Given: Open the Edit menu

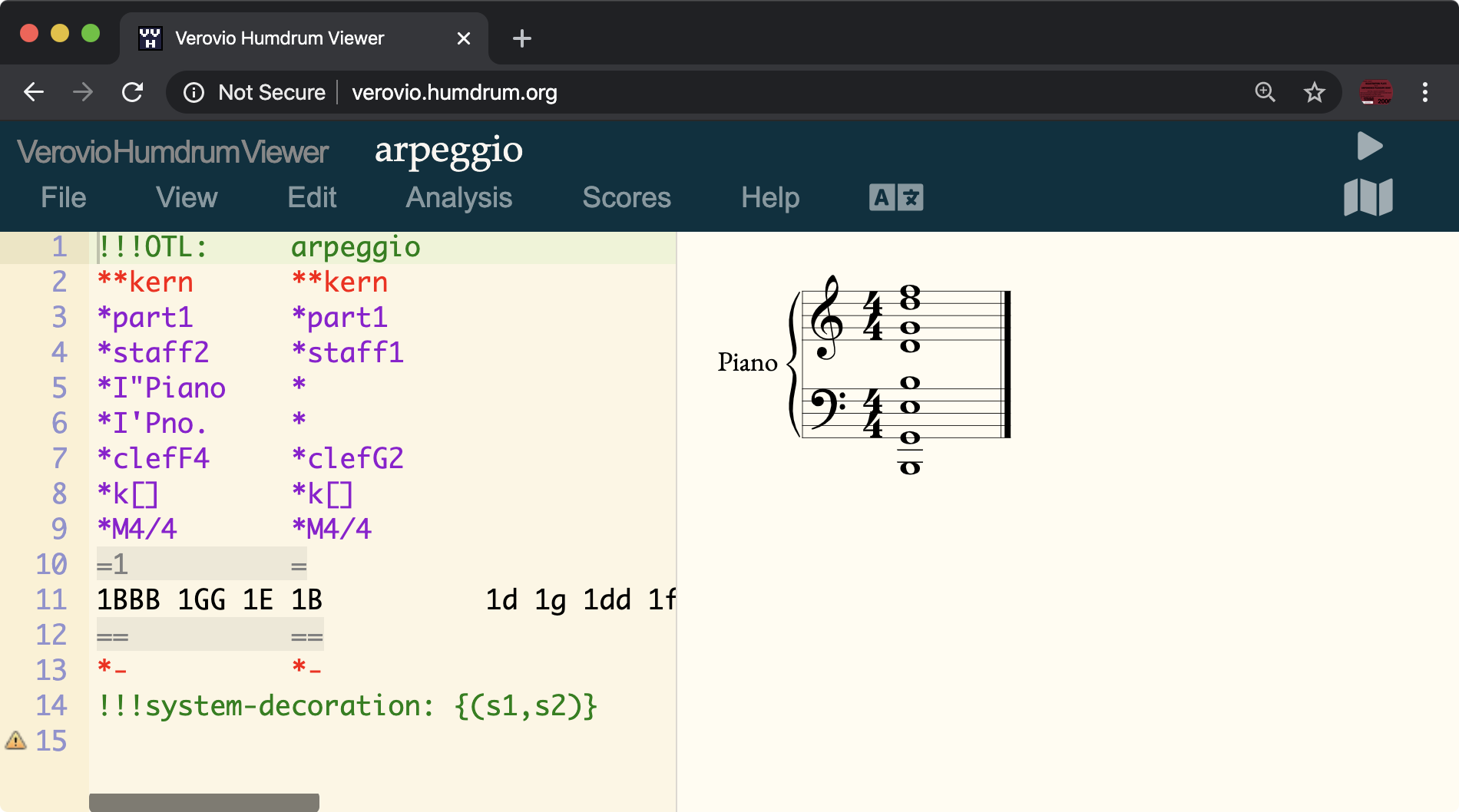Looking at the screenshot, I should [312, 197].
